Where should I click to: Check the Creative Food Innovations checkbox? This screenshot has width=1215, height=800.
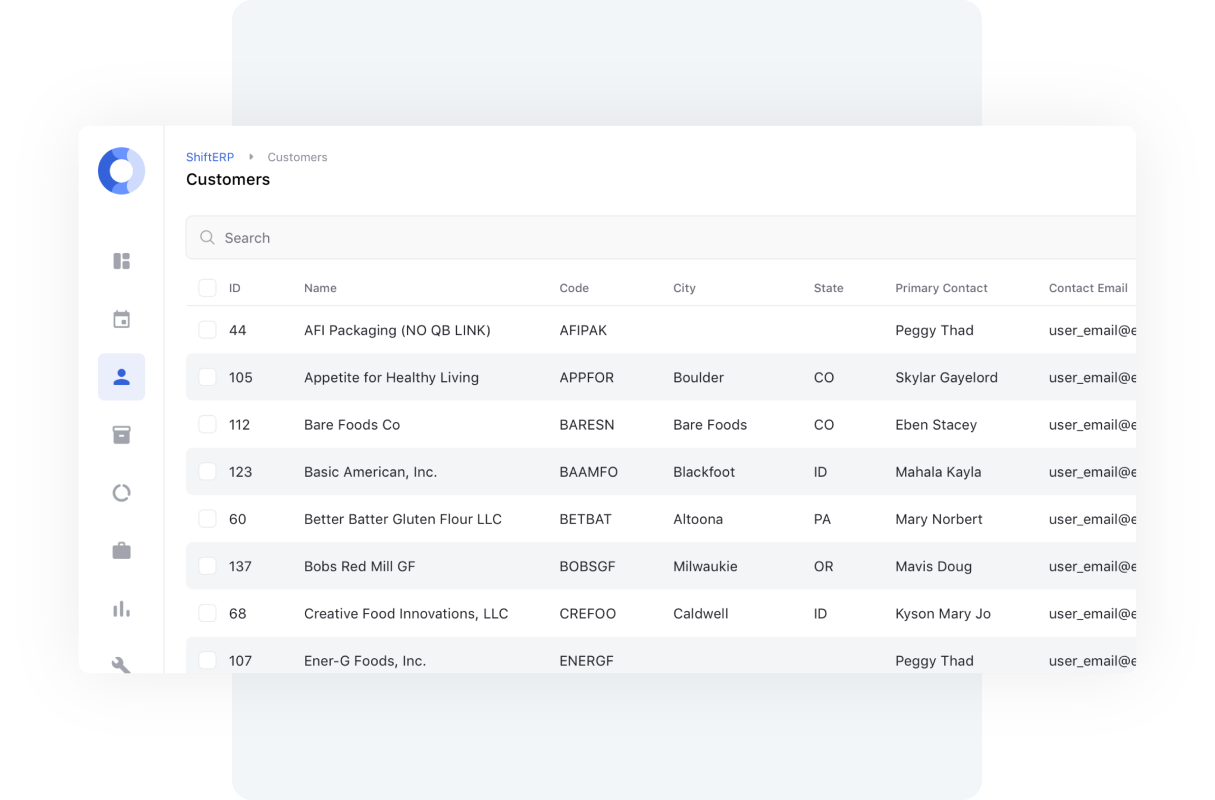[207, 613]
